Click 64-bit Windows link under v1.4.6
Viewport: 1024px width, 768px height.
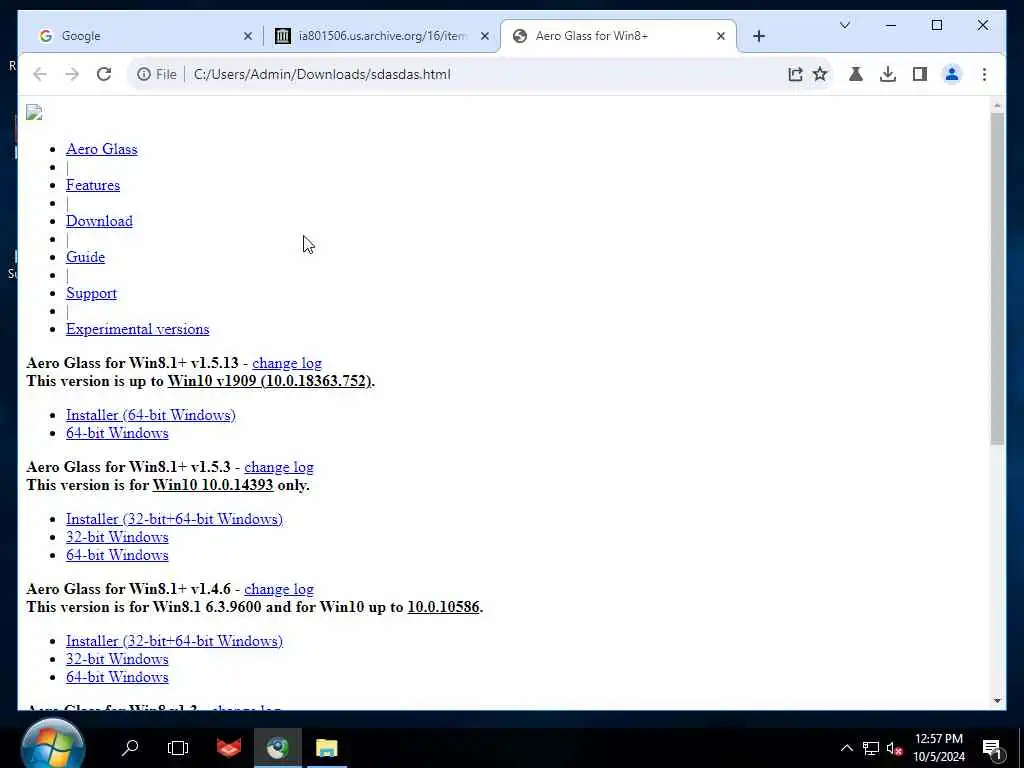pyautogui.click(x=117, y=677)
